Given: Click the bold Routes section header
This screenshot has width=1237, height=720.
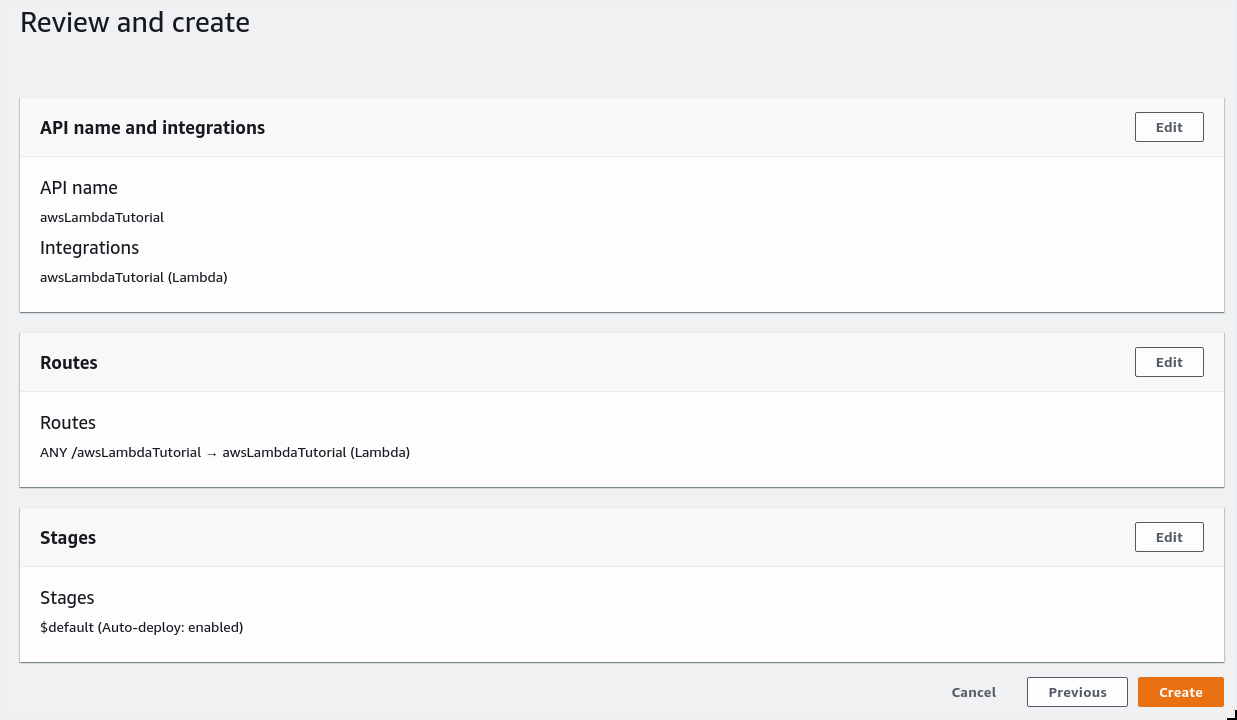Looking at the screenshot, I should coord(69,362).
